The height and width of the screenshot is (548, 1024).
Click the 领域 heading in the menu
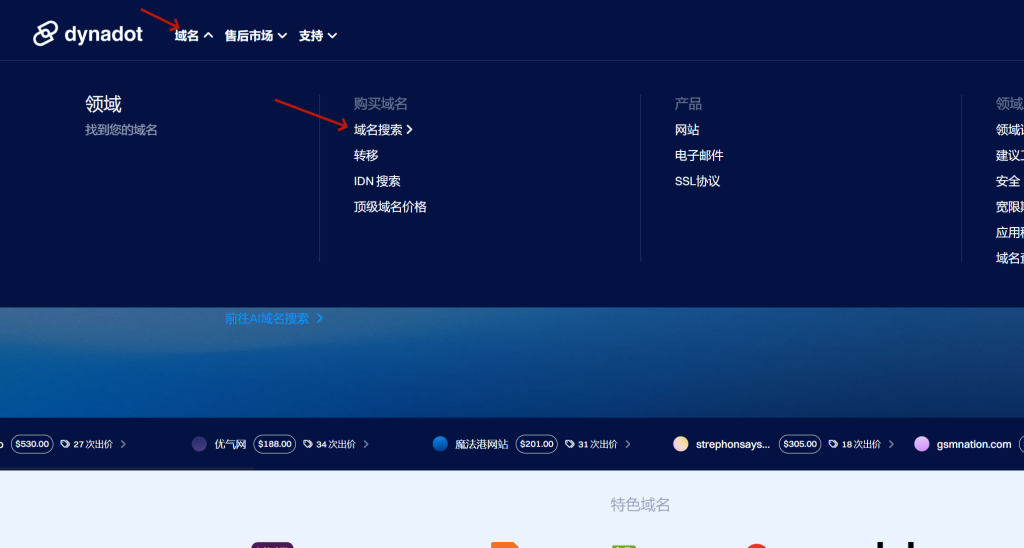103,104
